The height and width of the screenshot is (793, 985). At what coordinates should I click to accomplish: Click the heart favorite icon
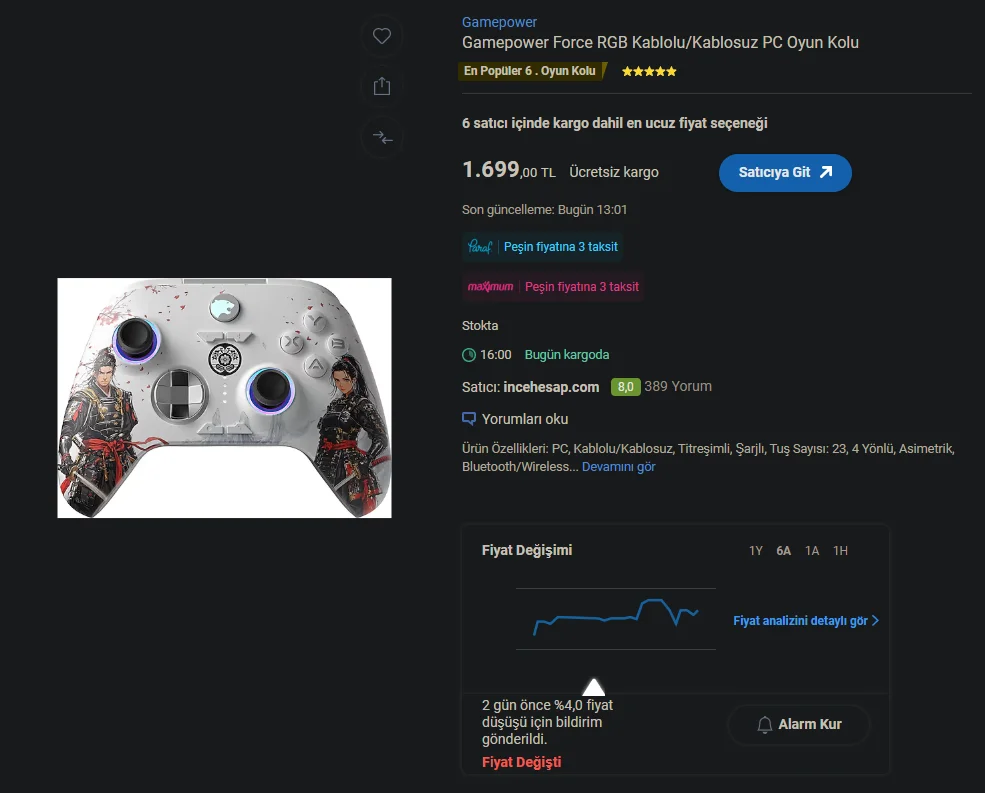381,36
